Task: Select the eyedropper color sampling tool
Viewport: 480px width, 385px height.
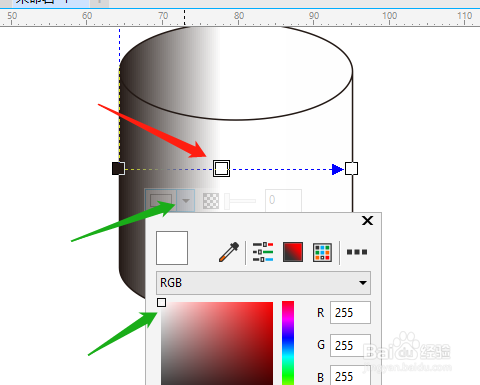Action: (229, 252)
